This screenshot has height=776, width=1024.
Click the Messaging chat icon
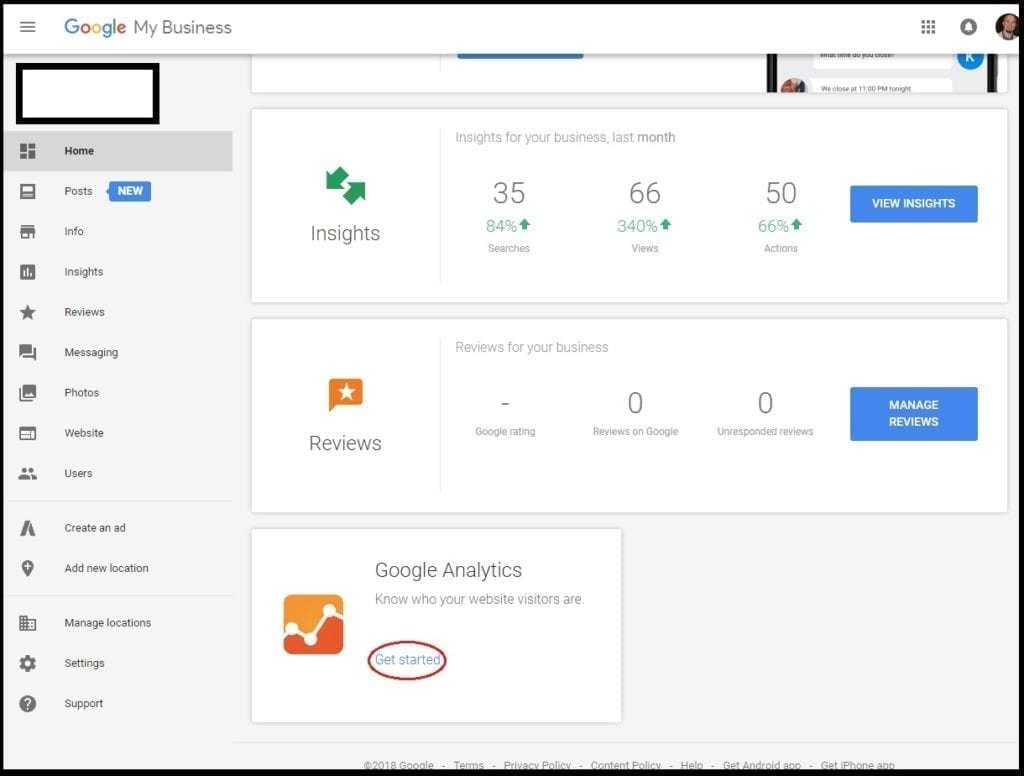tap(27, 353)
